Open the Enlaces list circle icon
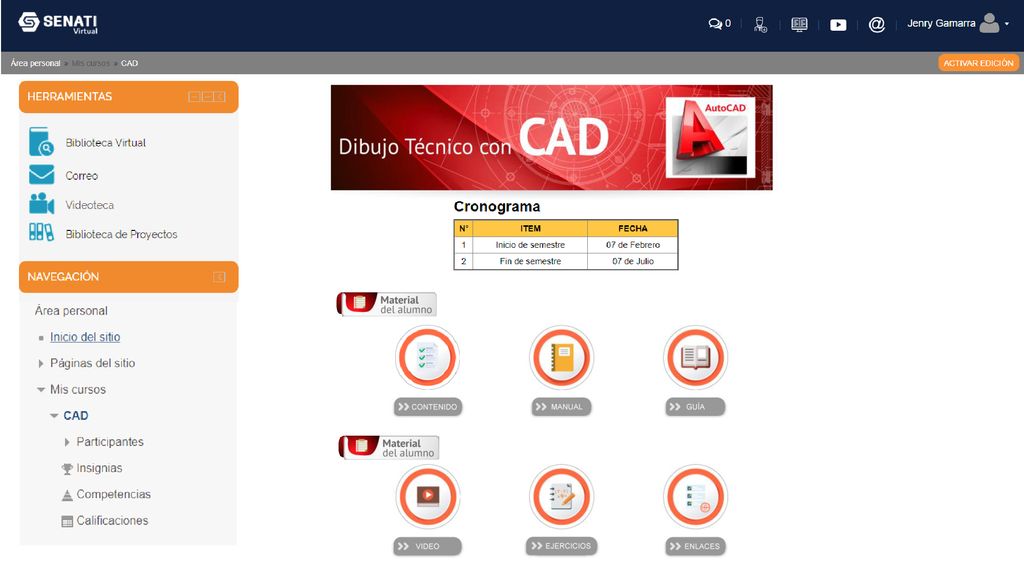 pos(696,496)
